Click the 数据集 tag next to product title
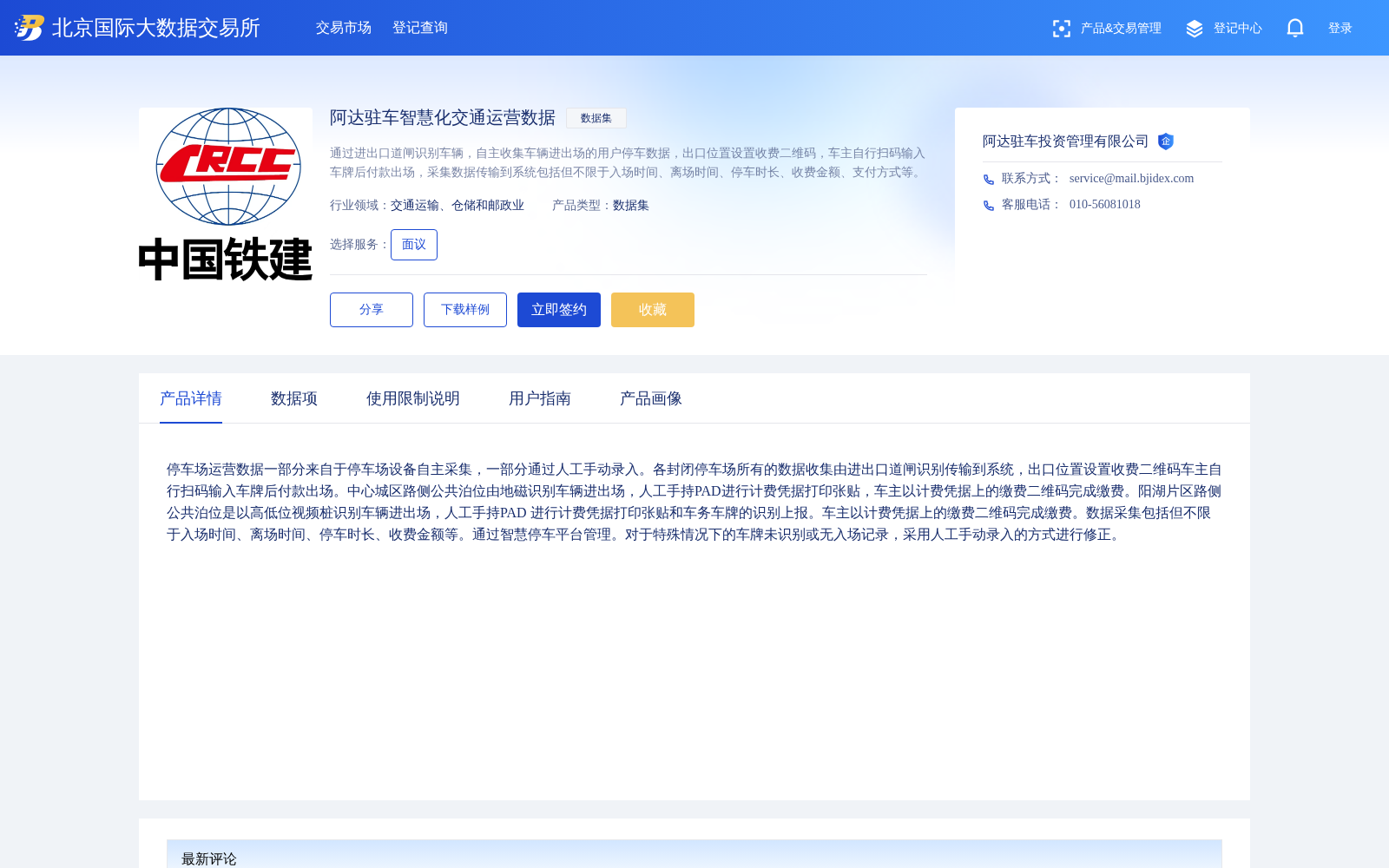The image size is (1389, 868). tap(596, 118)
